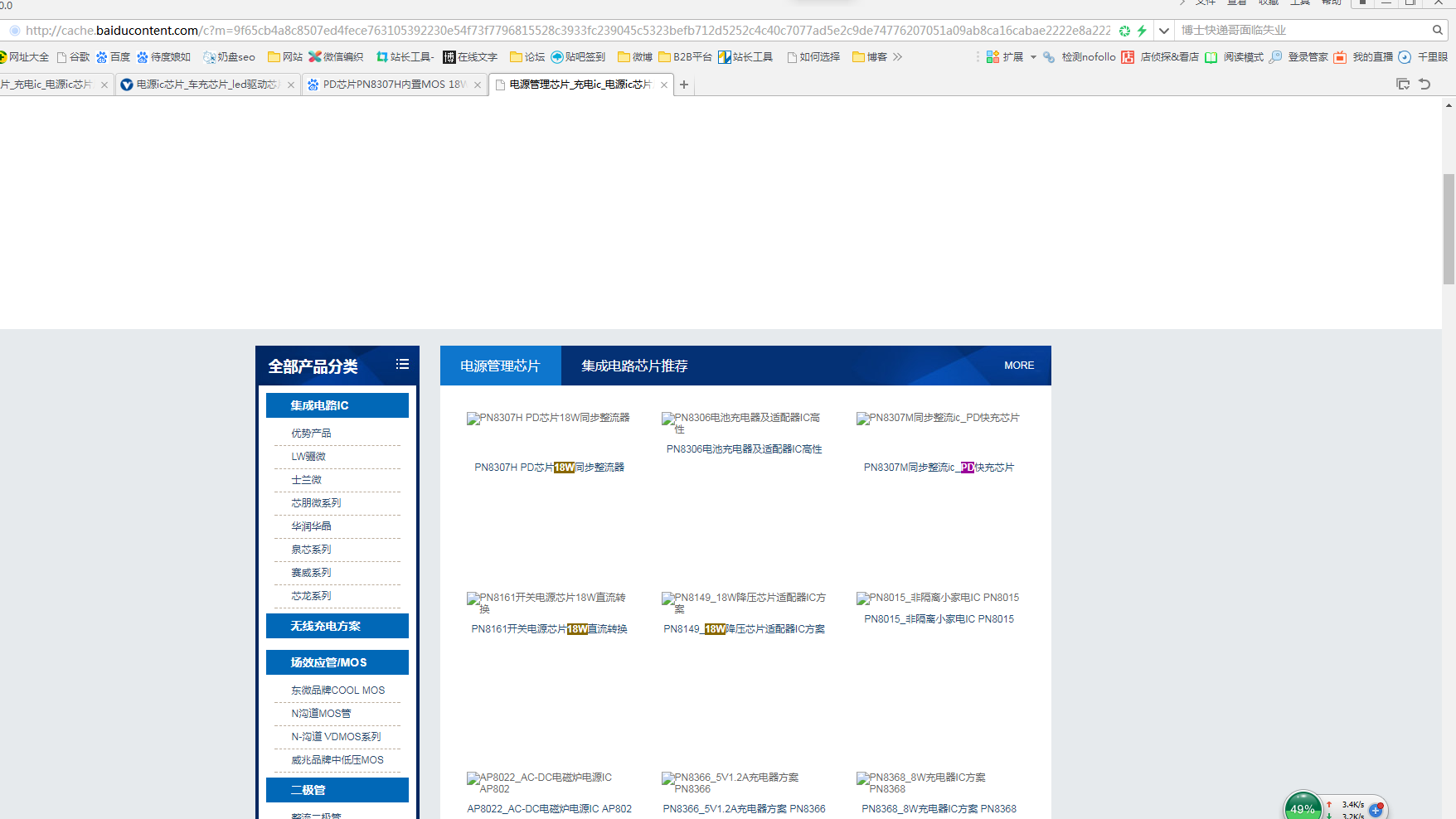Click the green refresh icon in address bar

point(1124,31)
